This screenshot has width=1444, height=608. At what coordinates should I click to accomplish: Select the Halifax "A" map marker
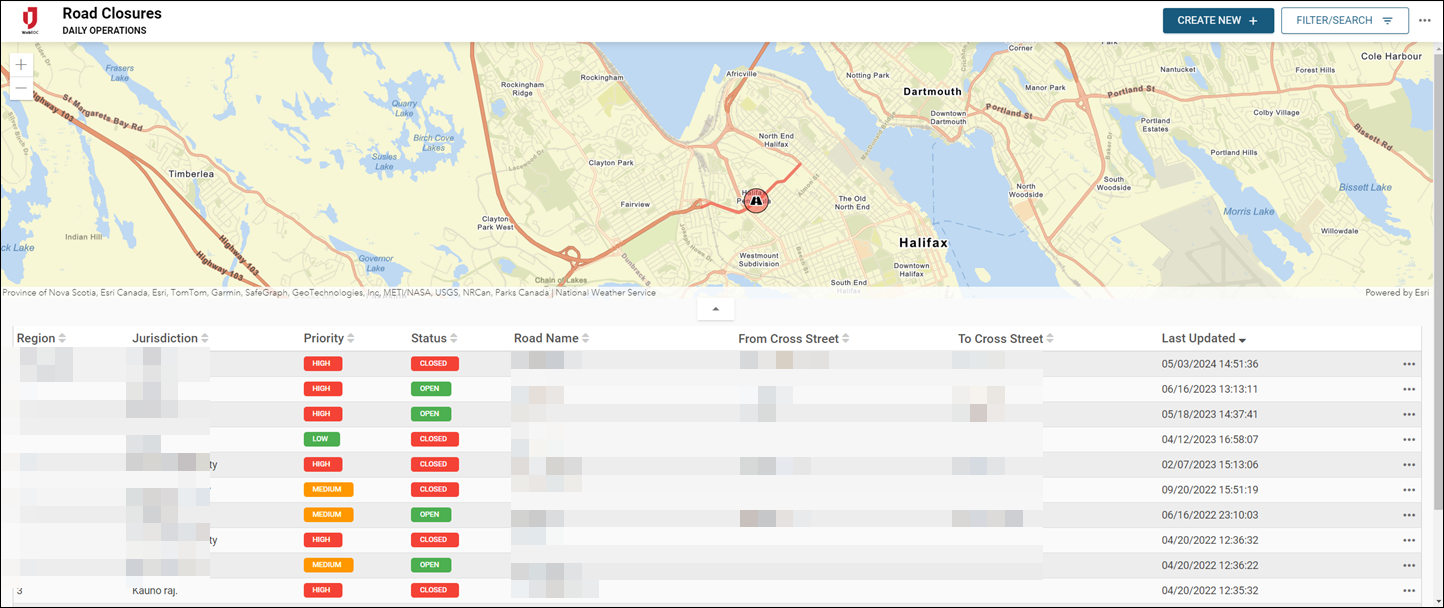click(x=756, y=201)
